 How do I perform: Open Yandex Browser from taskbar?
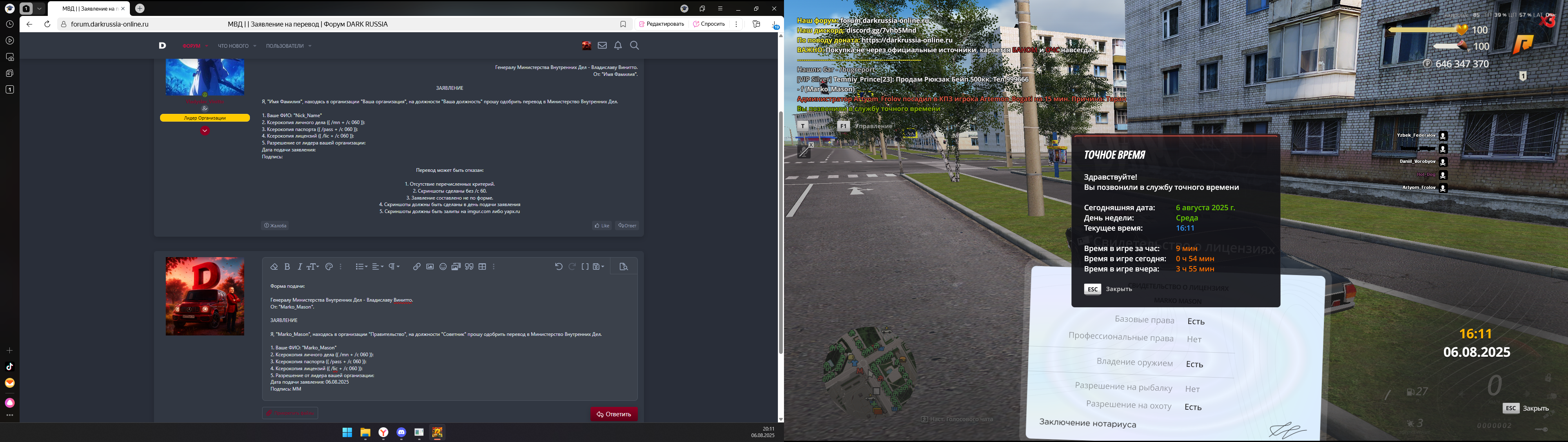(x=383, y=433)
